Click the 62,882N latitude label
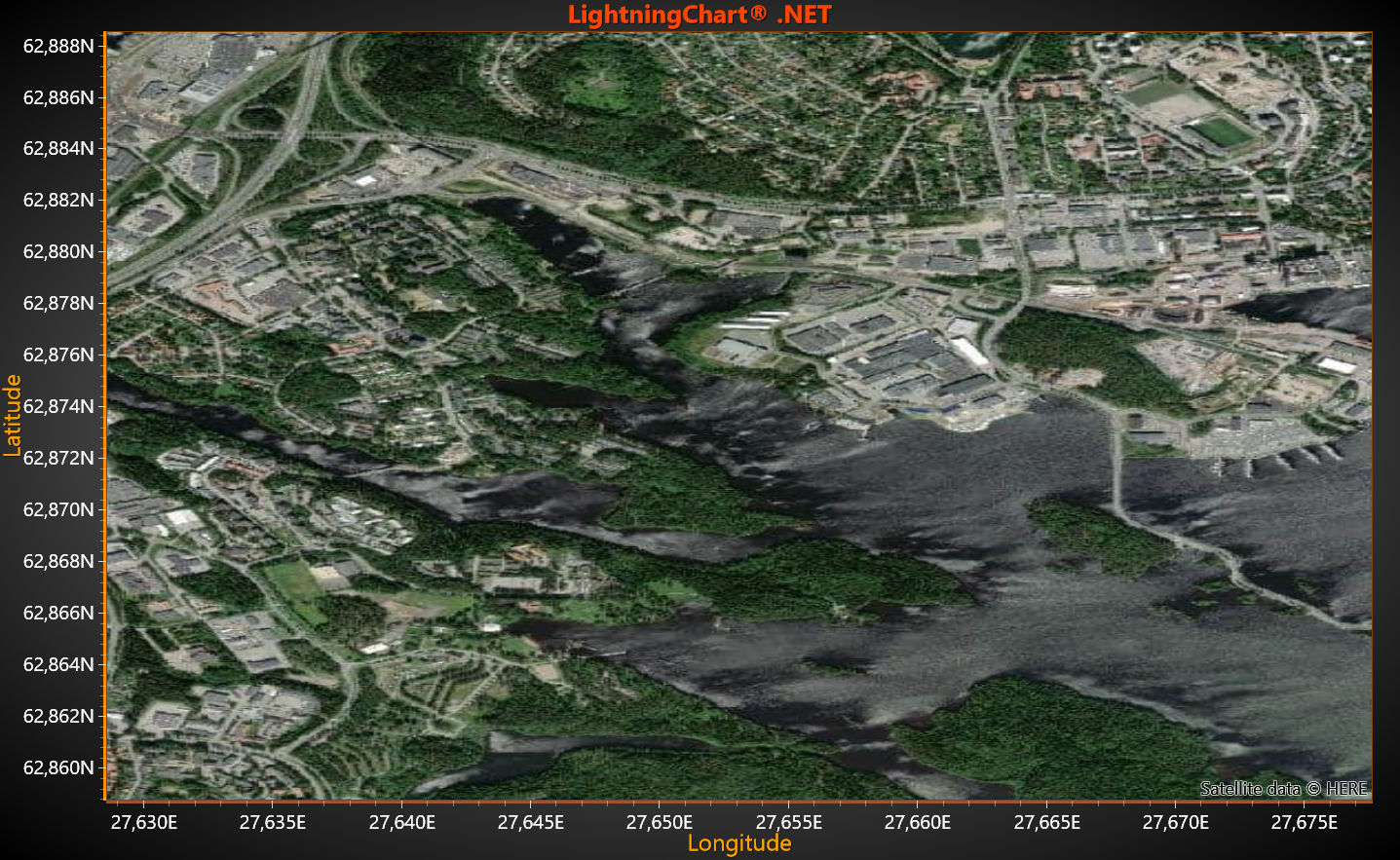Image resolution: width=1400 pixels, height=860 pixels. tap(58, 200)
